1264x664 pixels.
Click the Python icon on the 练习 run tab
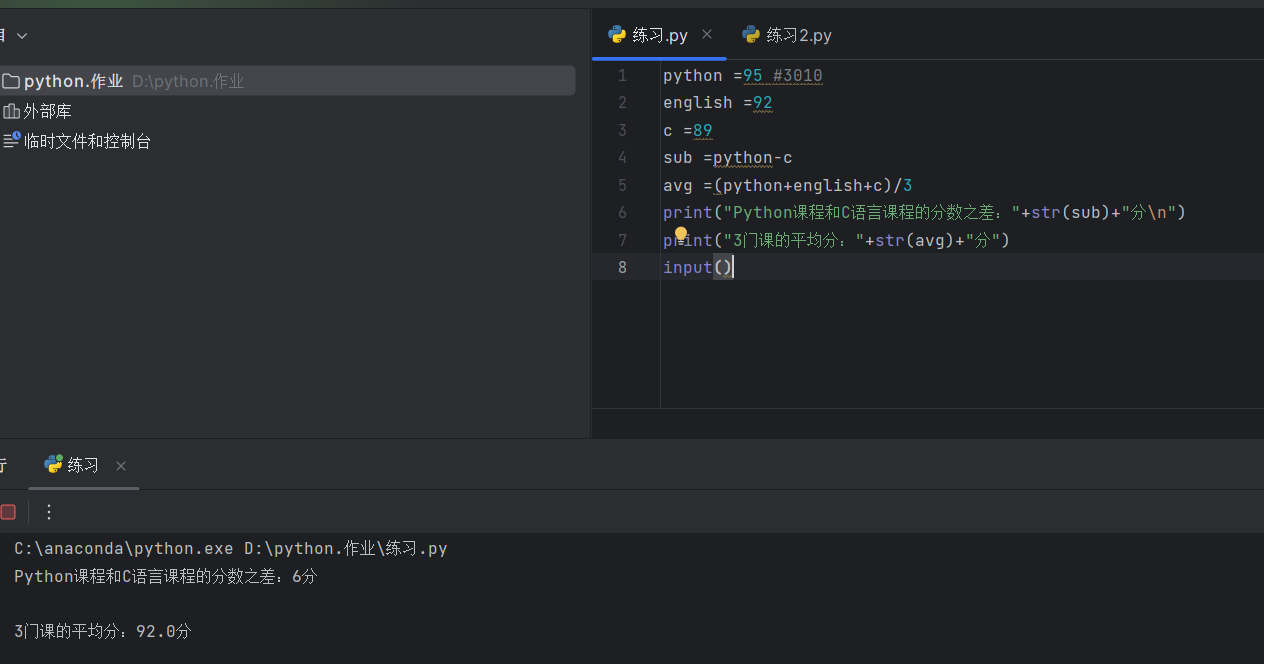click(x=53, y=465)
